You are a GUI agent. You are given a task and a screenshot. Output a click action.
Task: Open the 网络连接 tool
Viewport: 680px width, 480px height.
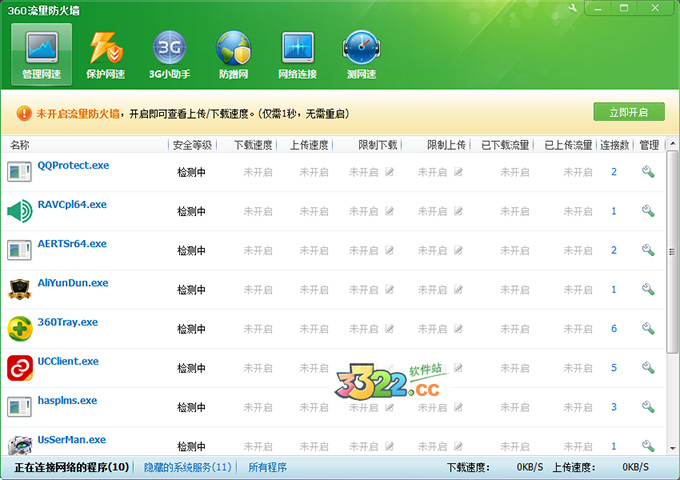point(297,54)
